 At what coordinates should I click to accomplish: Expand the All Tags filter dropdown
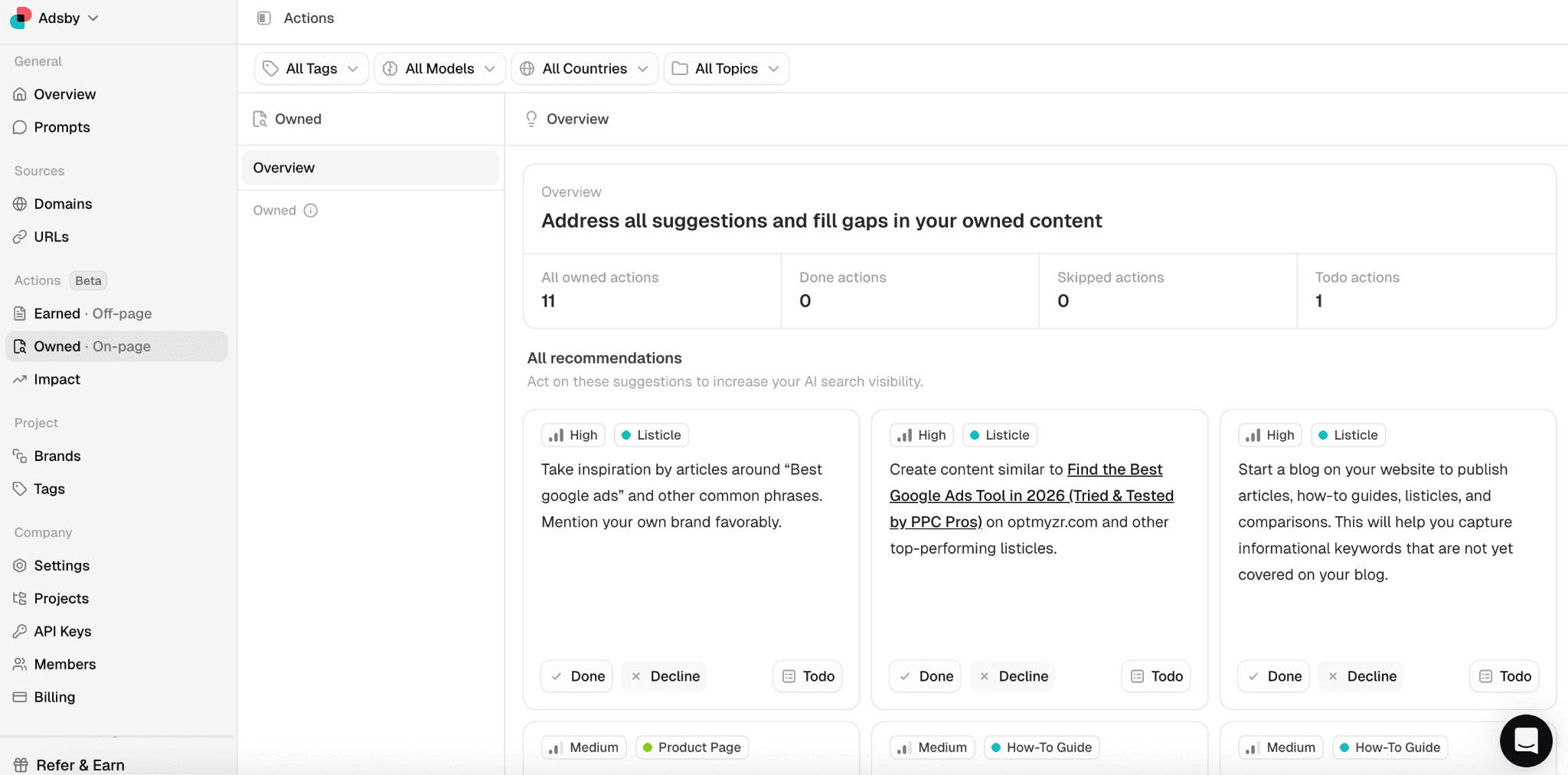(312, 69)
